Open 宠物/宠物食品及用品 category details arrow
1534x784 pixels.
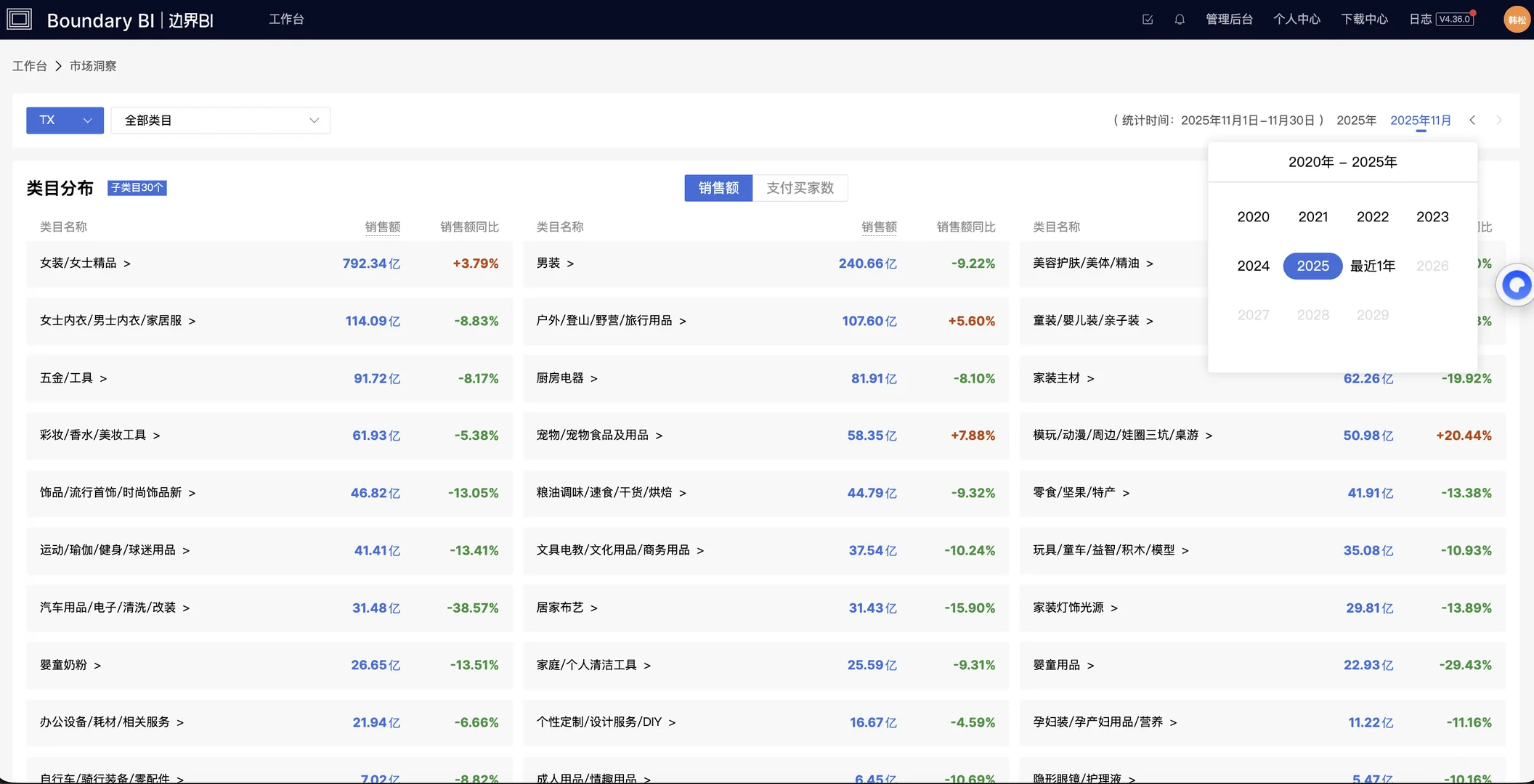click(660, 436)
